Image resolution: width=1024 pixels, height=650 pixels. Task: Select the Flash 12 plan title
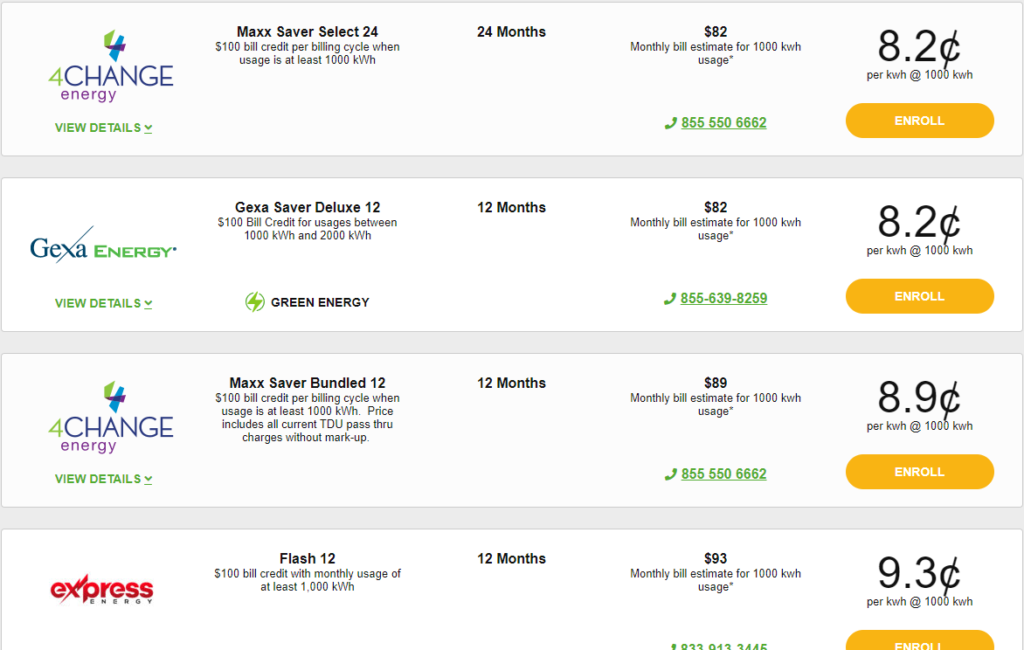pos(307,559)
